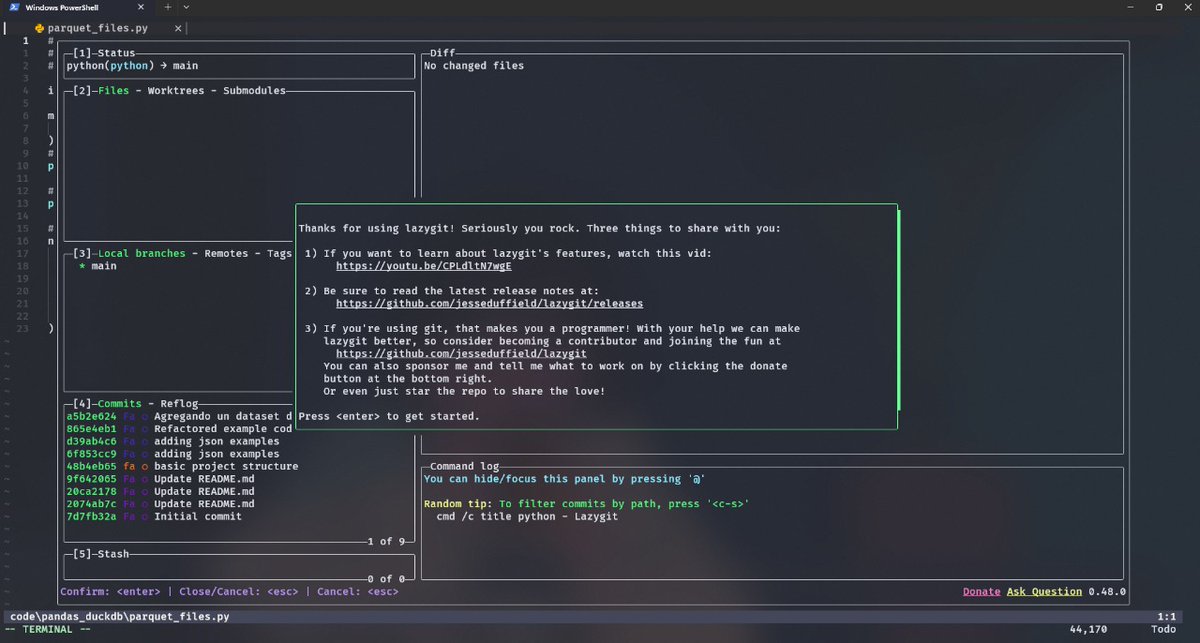Image resolution: width=1200 pixels, height=643 pixels.
Task: Click the version number 0.48.0
Action: click(1107, 591)
